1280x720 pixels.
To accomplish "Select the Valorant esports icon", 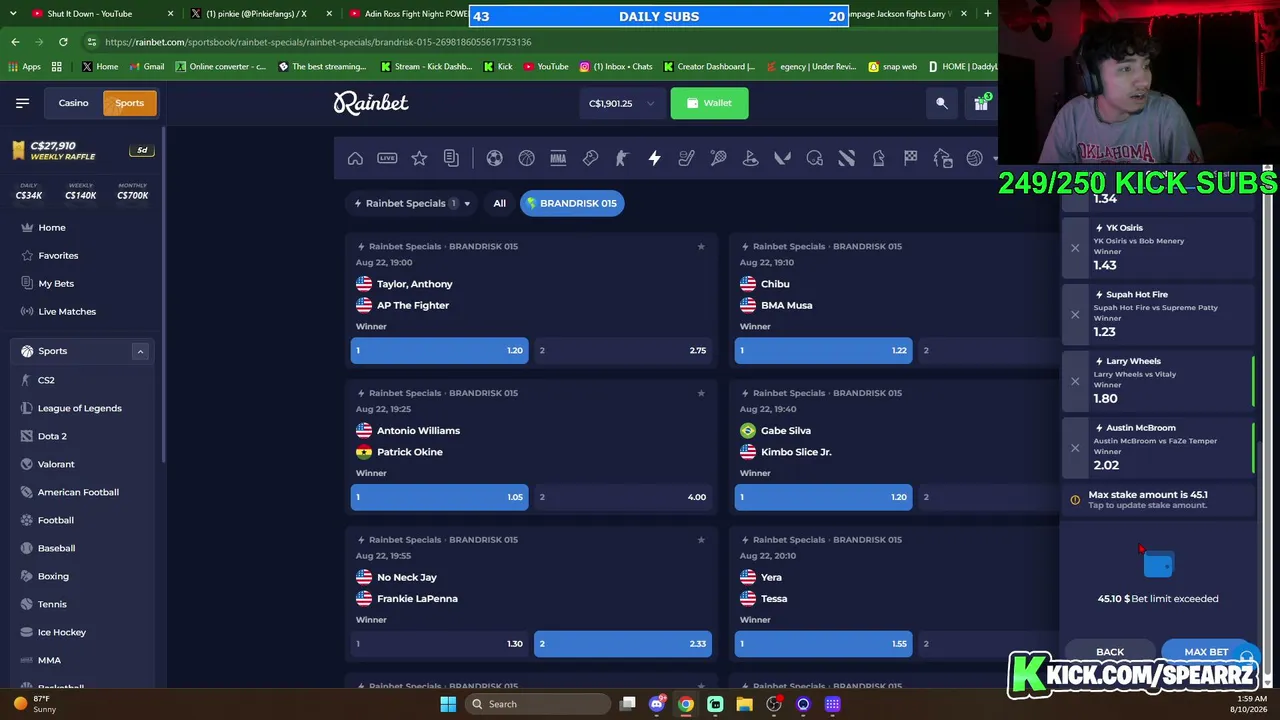I will click(x=782, y=158).
